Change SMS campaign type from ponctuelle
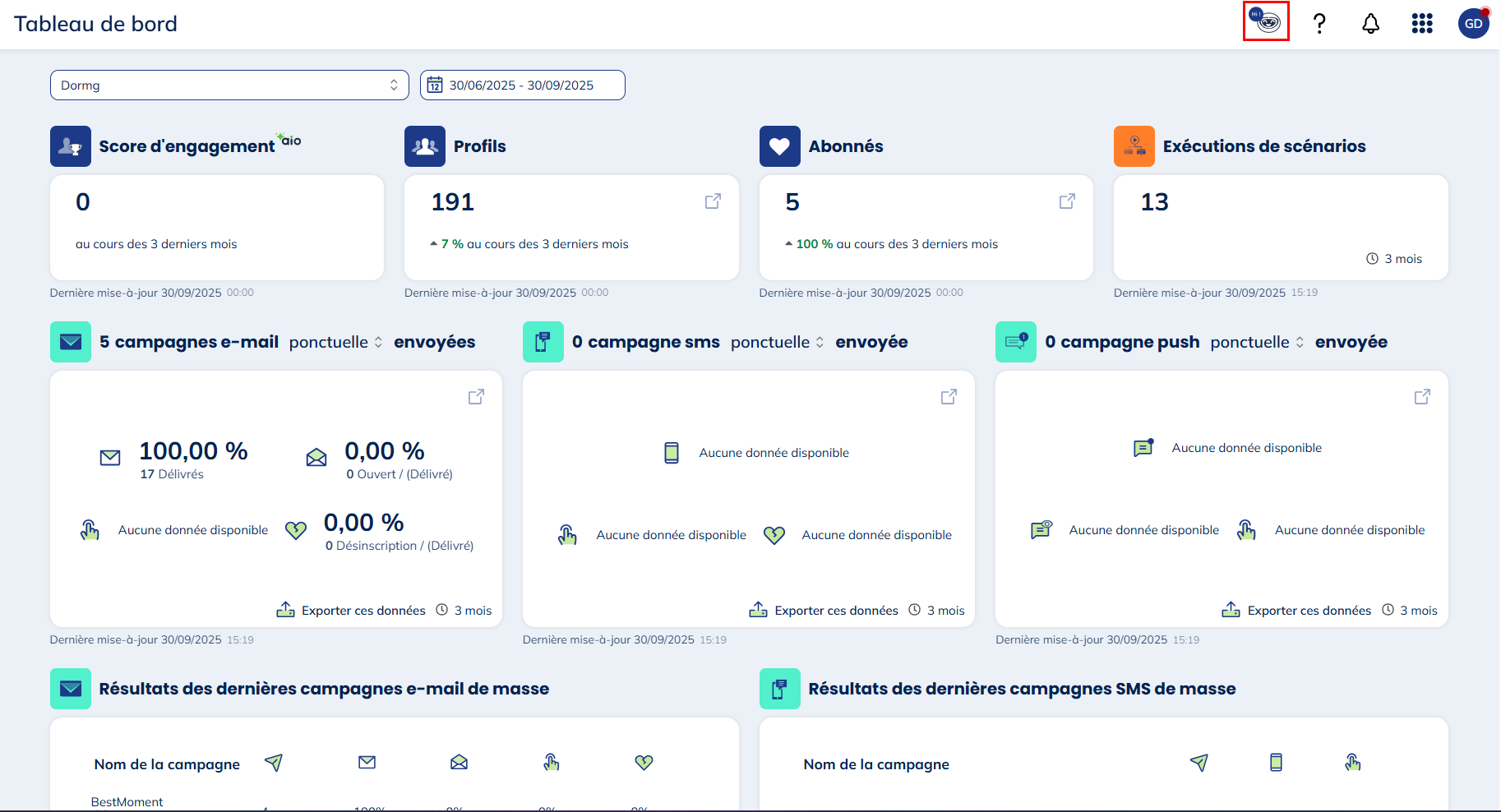This screenshot has width=1501, height=812. click(777, 342)
